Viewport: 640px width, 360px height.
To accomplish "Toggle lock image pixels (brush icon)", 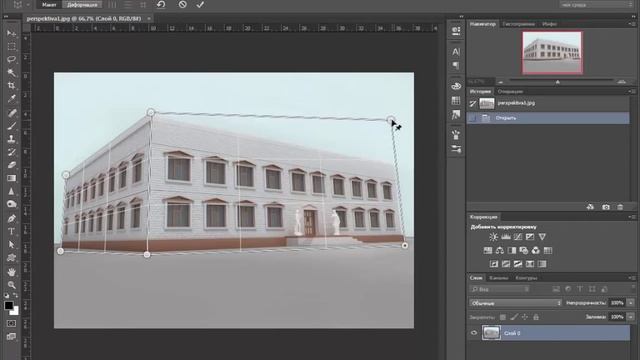I will (x=514, y=317).
